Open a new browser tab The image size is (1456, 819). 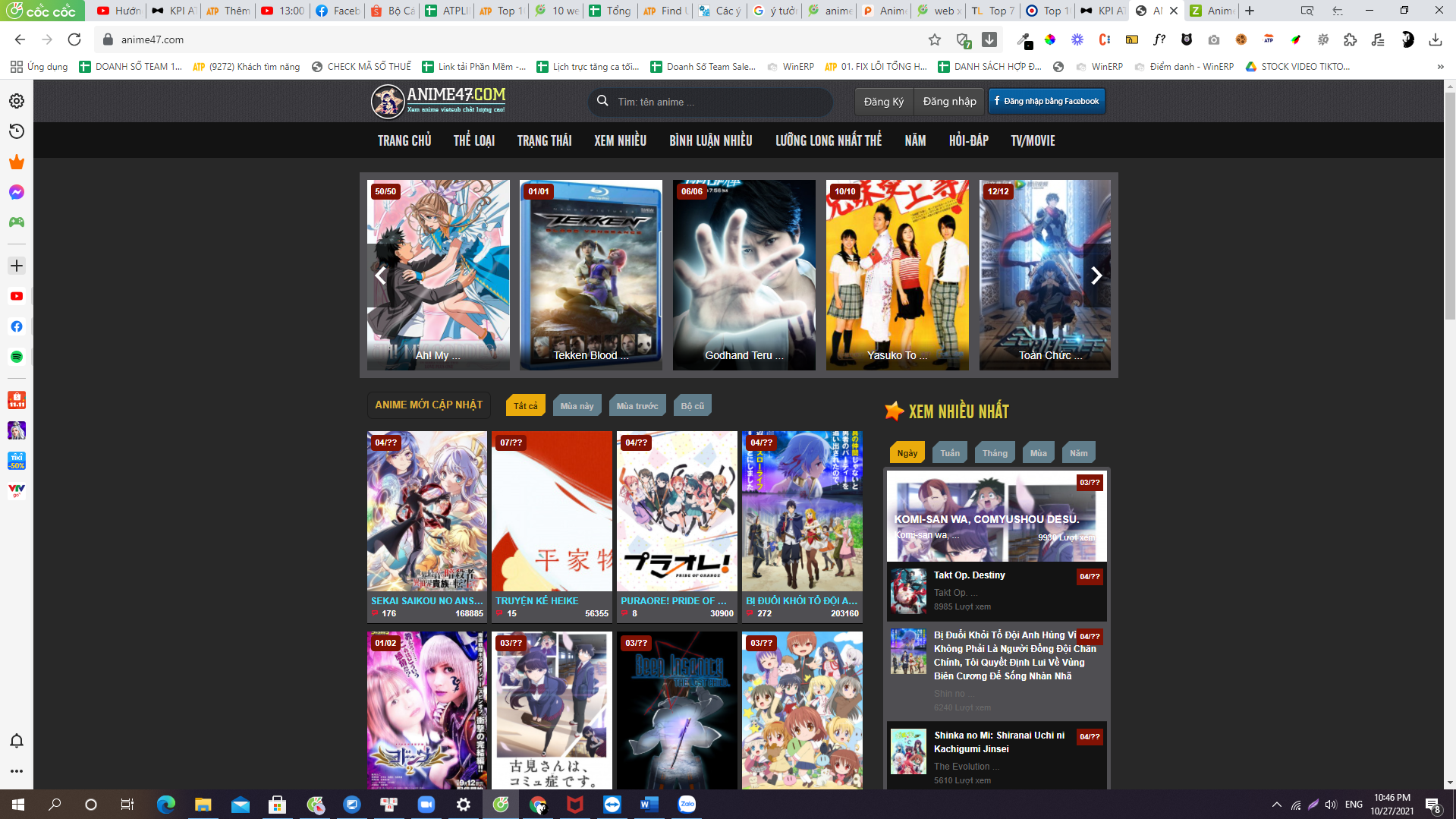coord(1250,11)
